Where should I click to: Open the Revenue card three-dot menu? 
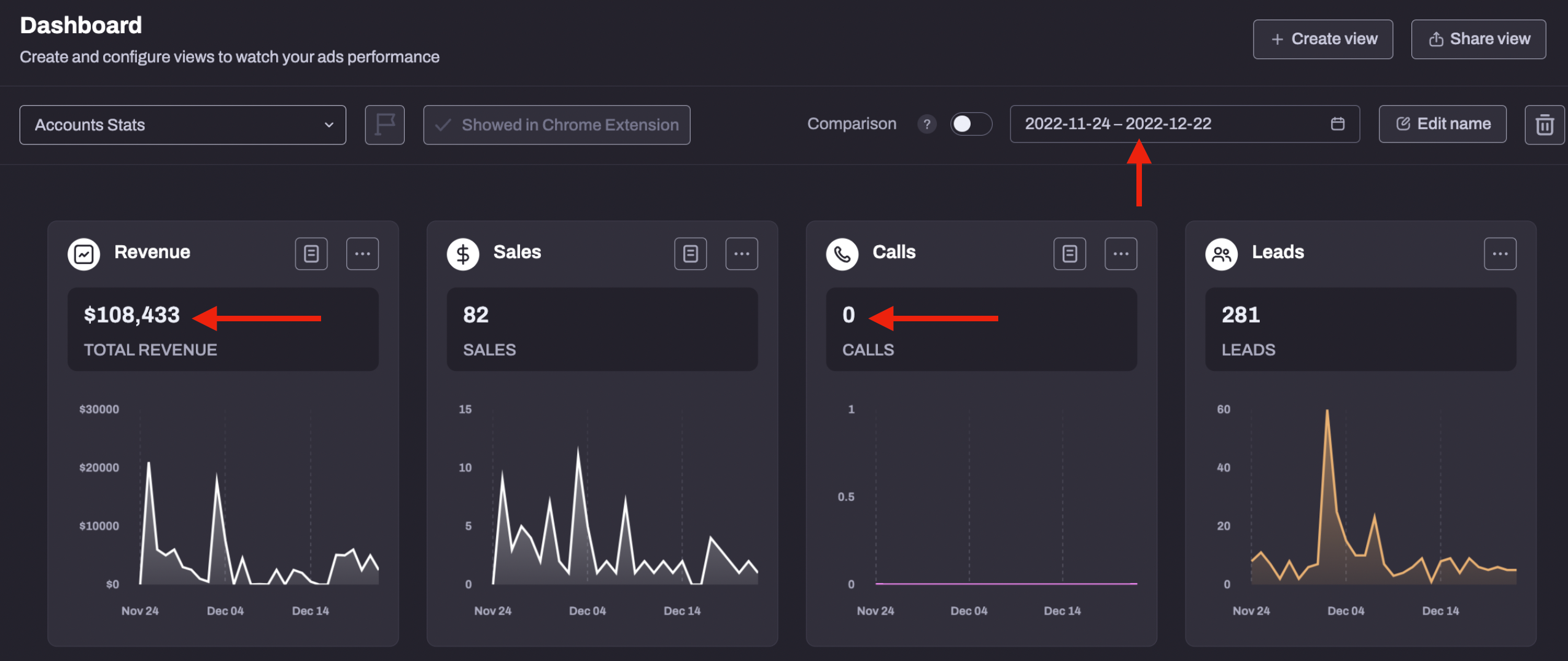point(362,253)
